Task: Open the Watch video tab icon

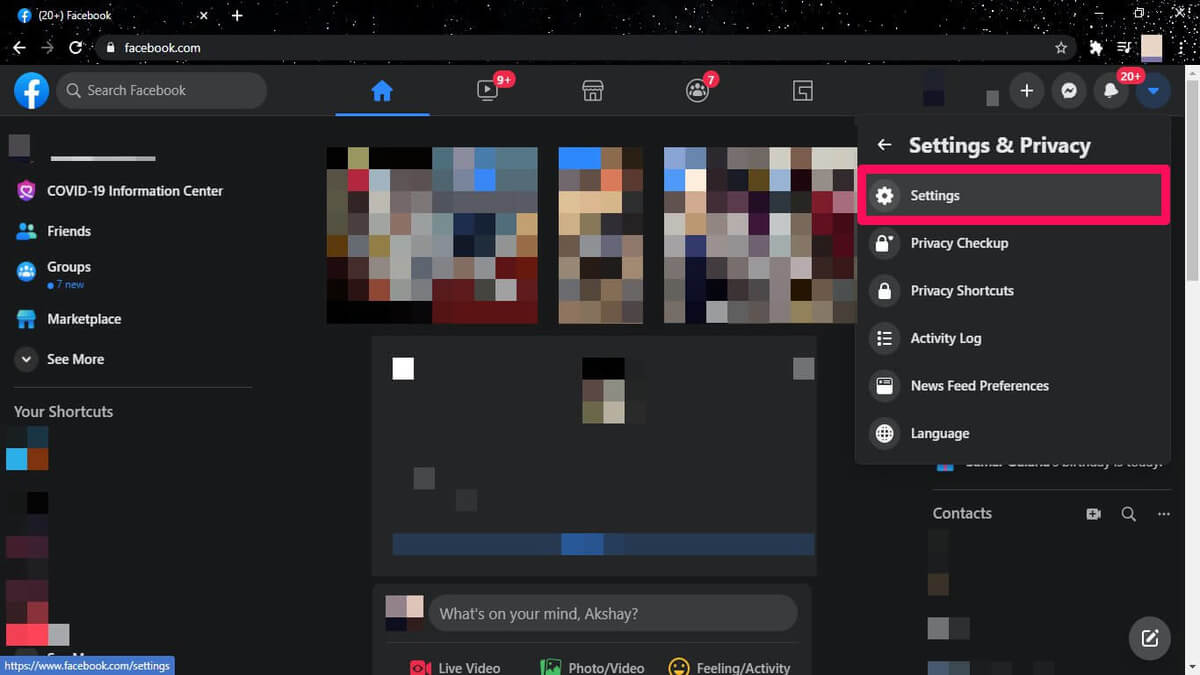Action: [x=487, y=91]
